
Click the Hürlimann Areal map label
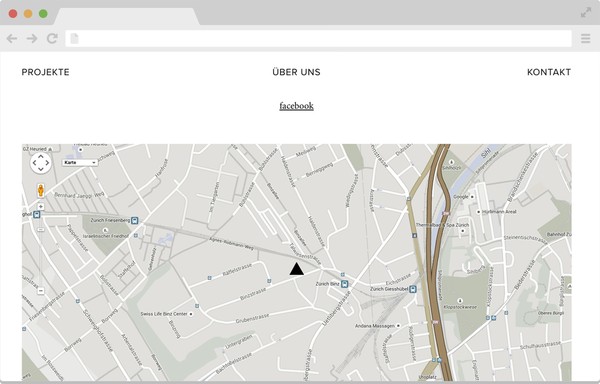[499, 212]
